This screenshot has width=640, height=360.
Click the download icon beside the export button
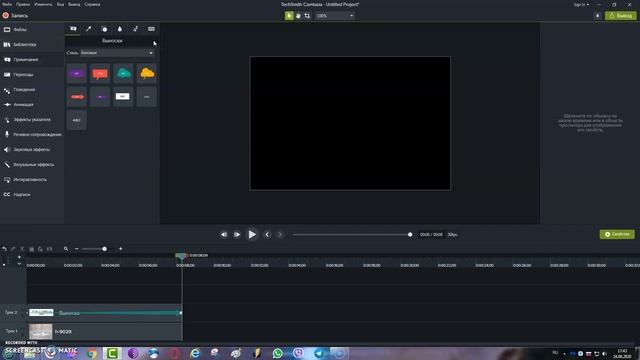tap(598, 16)
